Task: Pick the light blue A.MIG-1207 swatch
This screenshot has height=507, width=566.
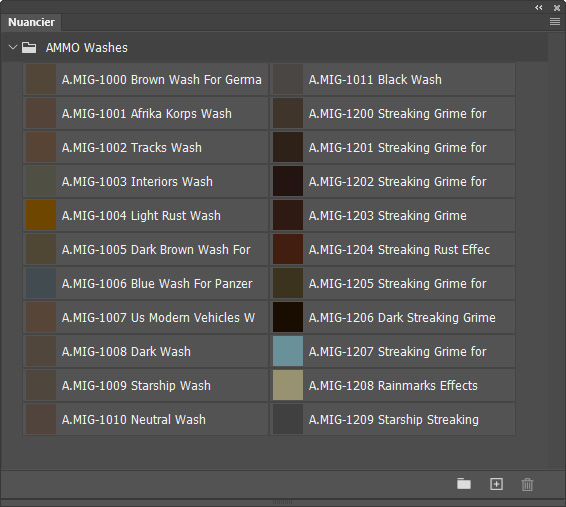Action: 288,351
